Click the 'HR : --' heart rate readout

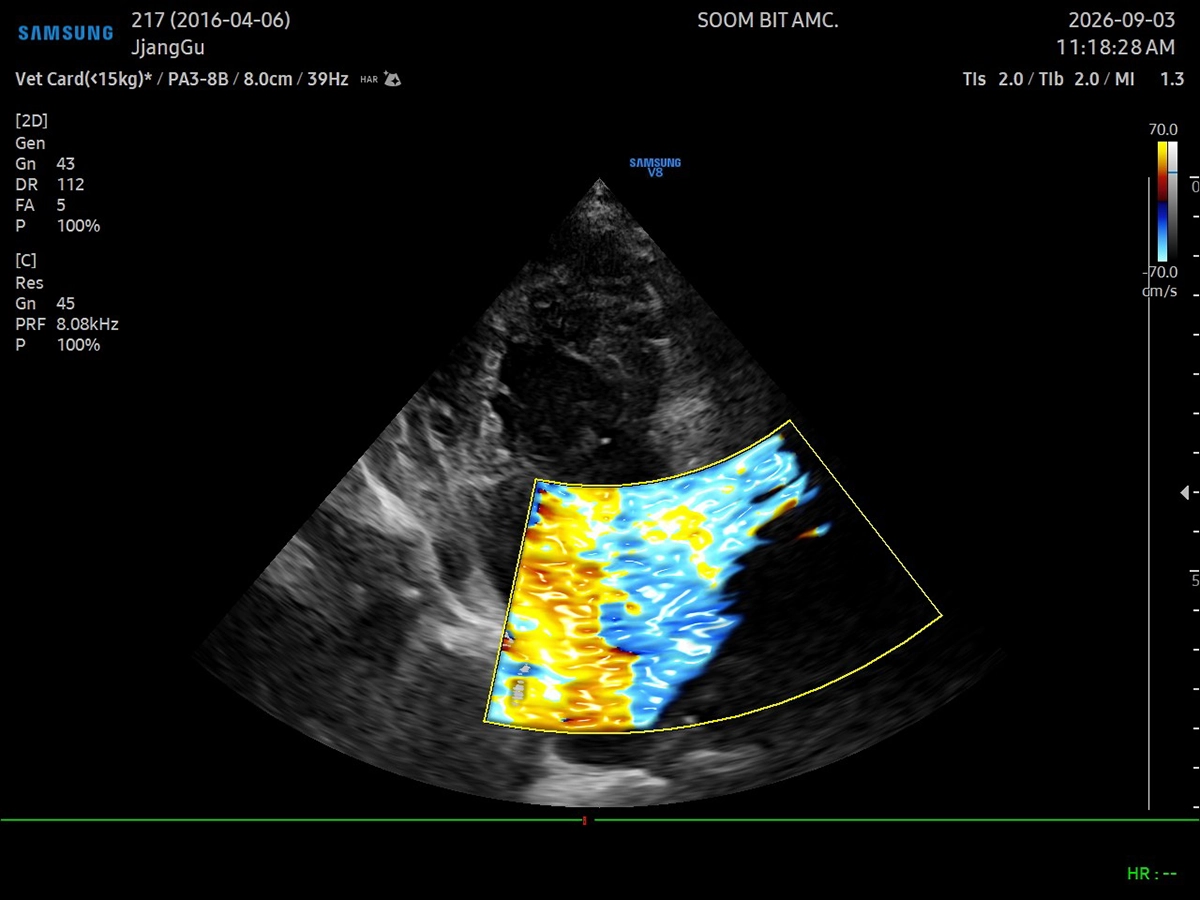[x=1152, y=873]
